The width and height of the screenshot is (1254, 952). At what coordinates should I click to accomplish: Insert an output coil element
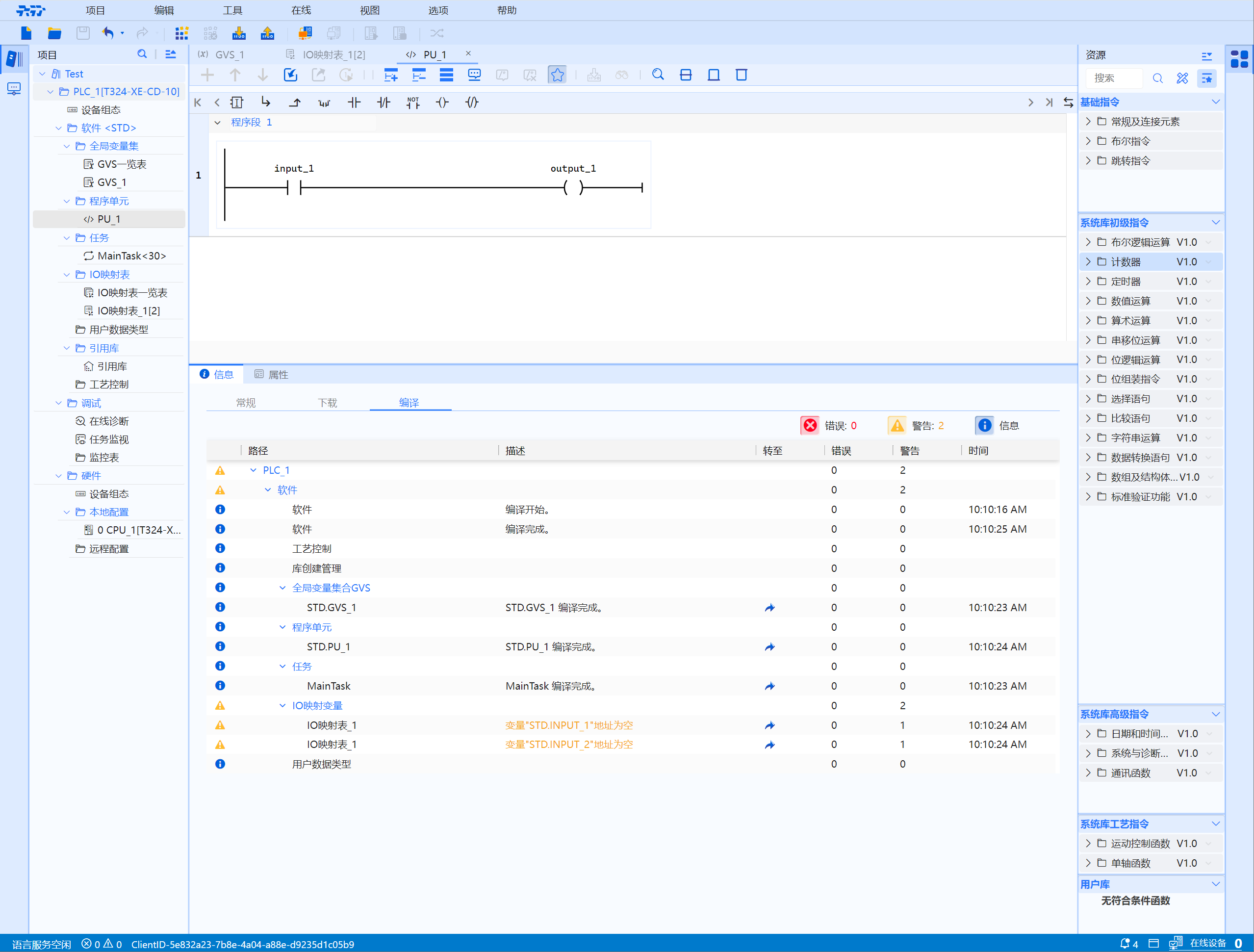pyautogui.click(x=442, y=103)
